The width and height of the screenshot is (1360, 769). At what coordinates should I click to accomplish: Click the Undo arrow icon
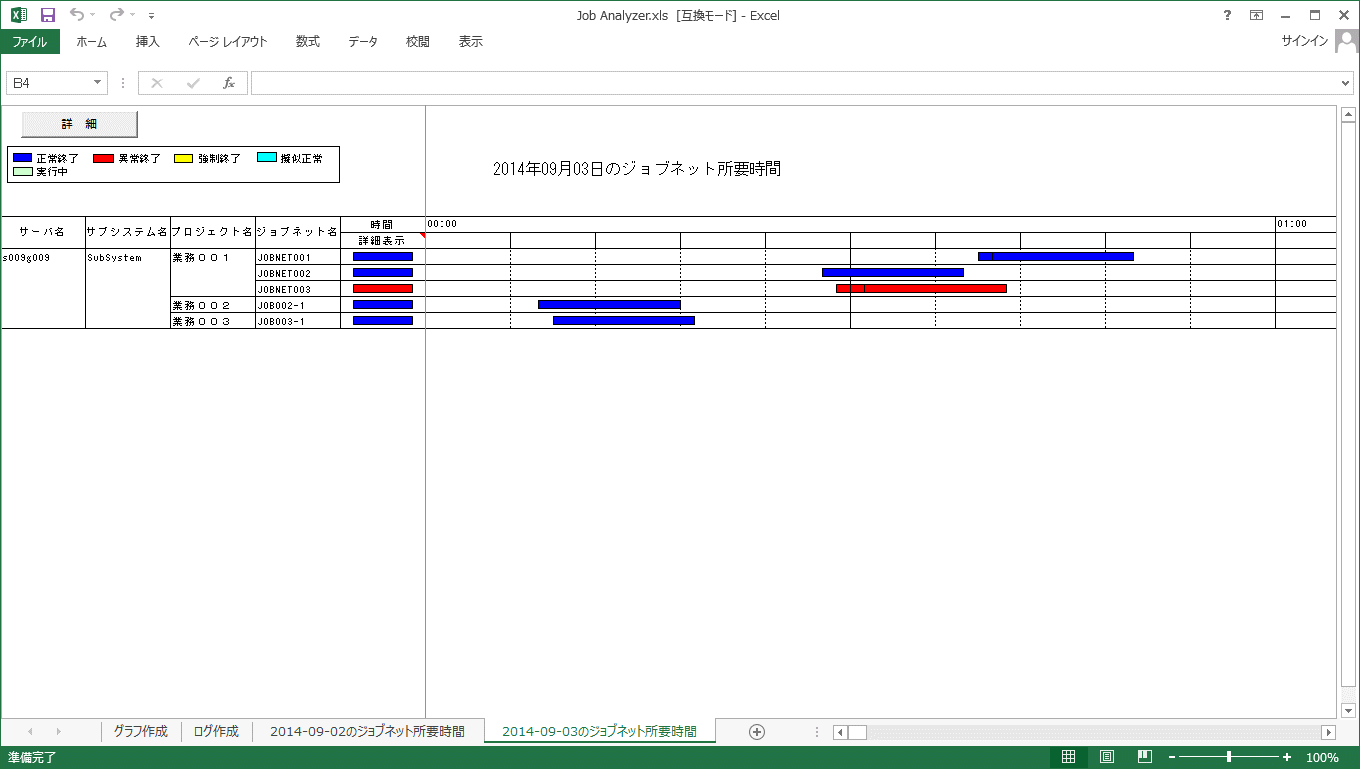click(x=77, y=15)
